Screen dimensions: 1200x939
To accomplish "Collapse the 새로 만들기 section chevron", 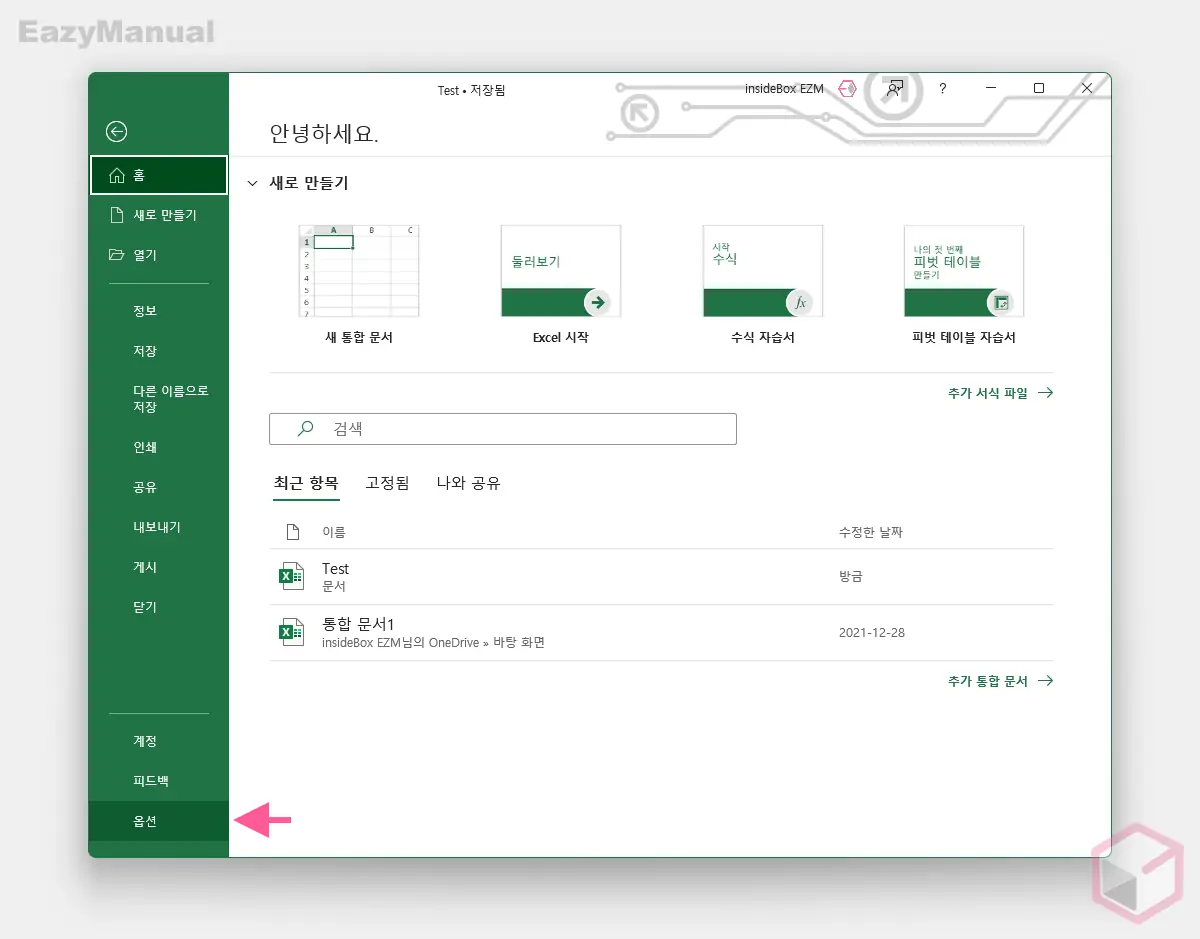I will 252,184.
